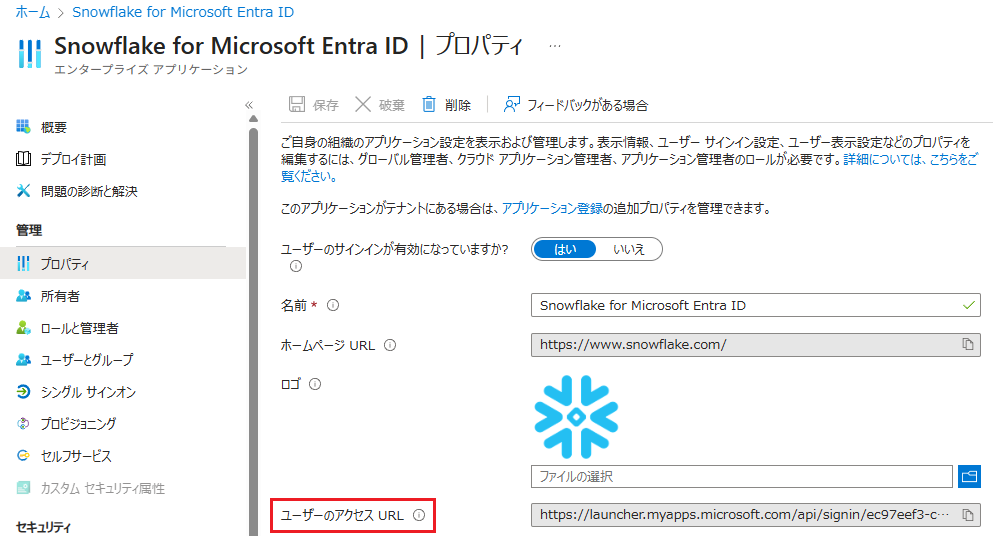Click the ホームページ URL field
Screen dimensions: 993x536
point(756,345)
